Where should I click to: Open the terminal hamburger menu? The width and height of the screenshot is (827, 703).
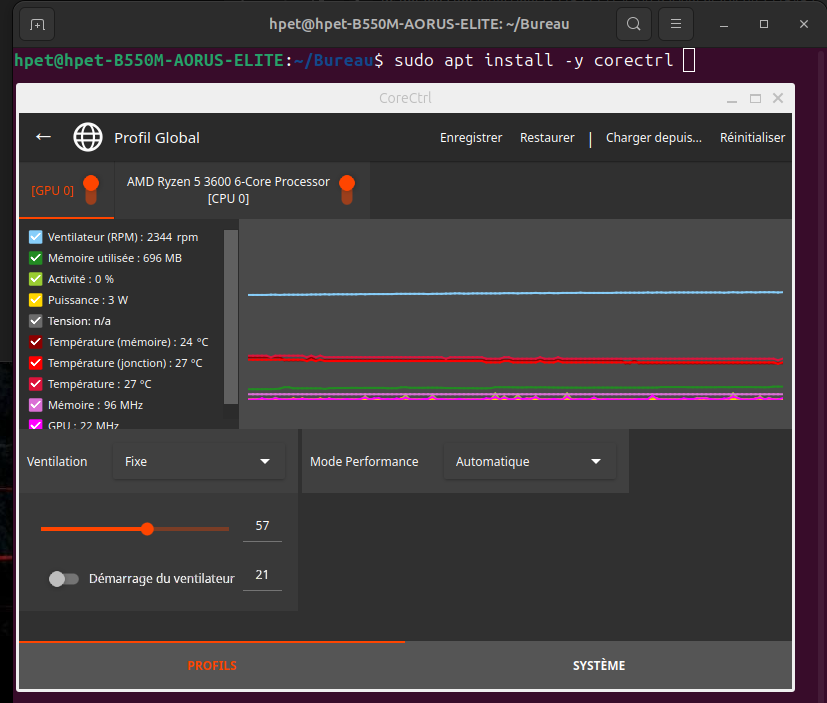point(677,23)
